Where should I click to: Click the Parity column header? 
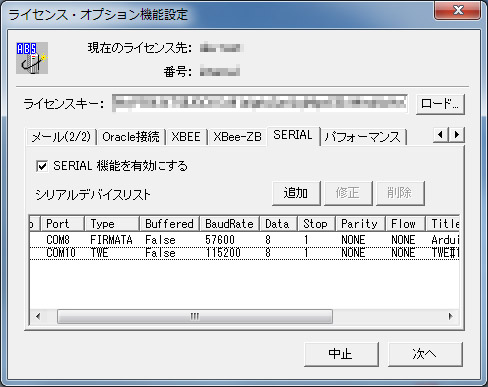coord(361,224)
